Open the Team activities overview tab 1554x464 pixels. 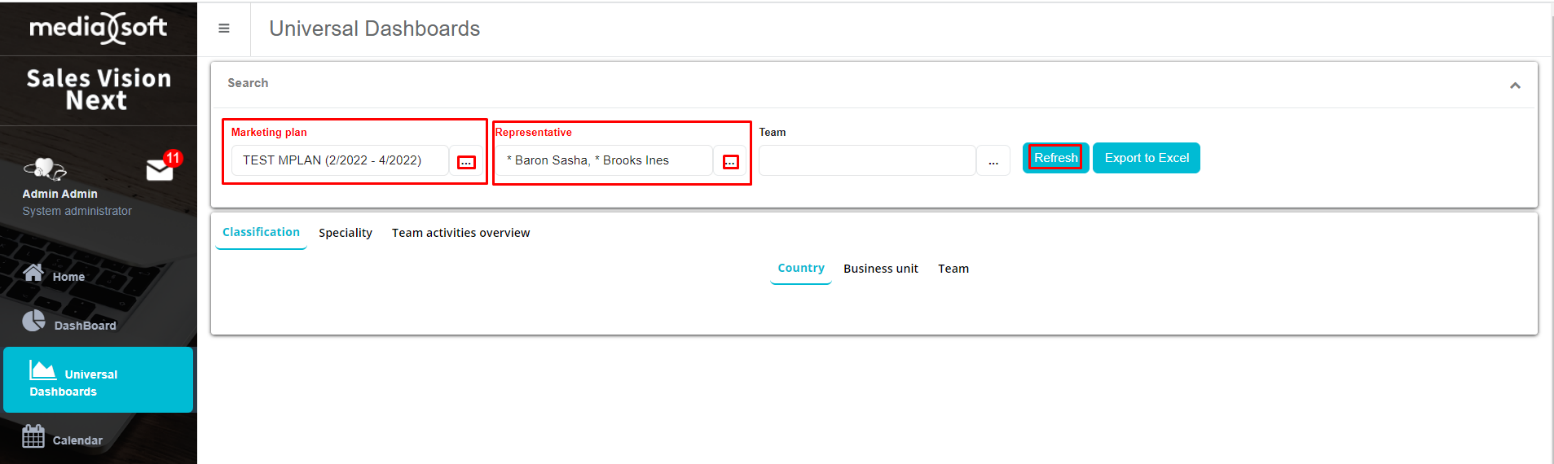[x=460, y=233]
